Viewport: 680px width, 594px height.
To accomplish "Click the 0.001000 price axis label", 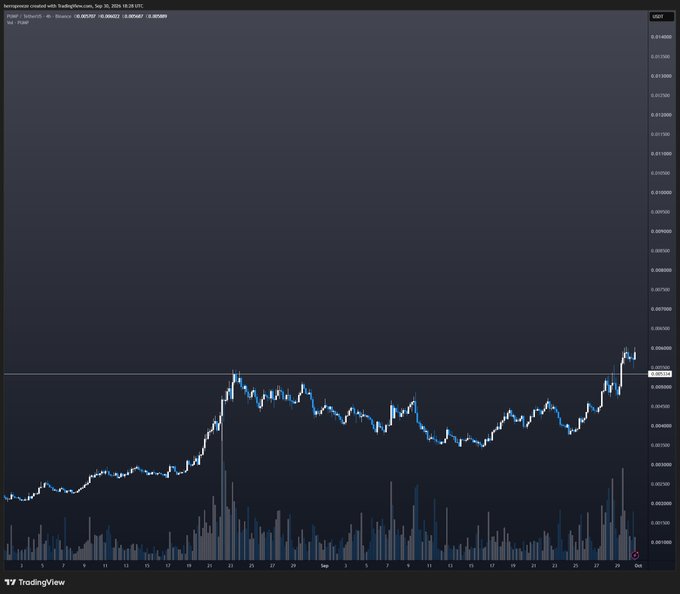I will 661,542.
